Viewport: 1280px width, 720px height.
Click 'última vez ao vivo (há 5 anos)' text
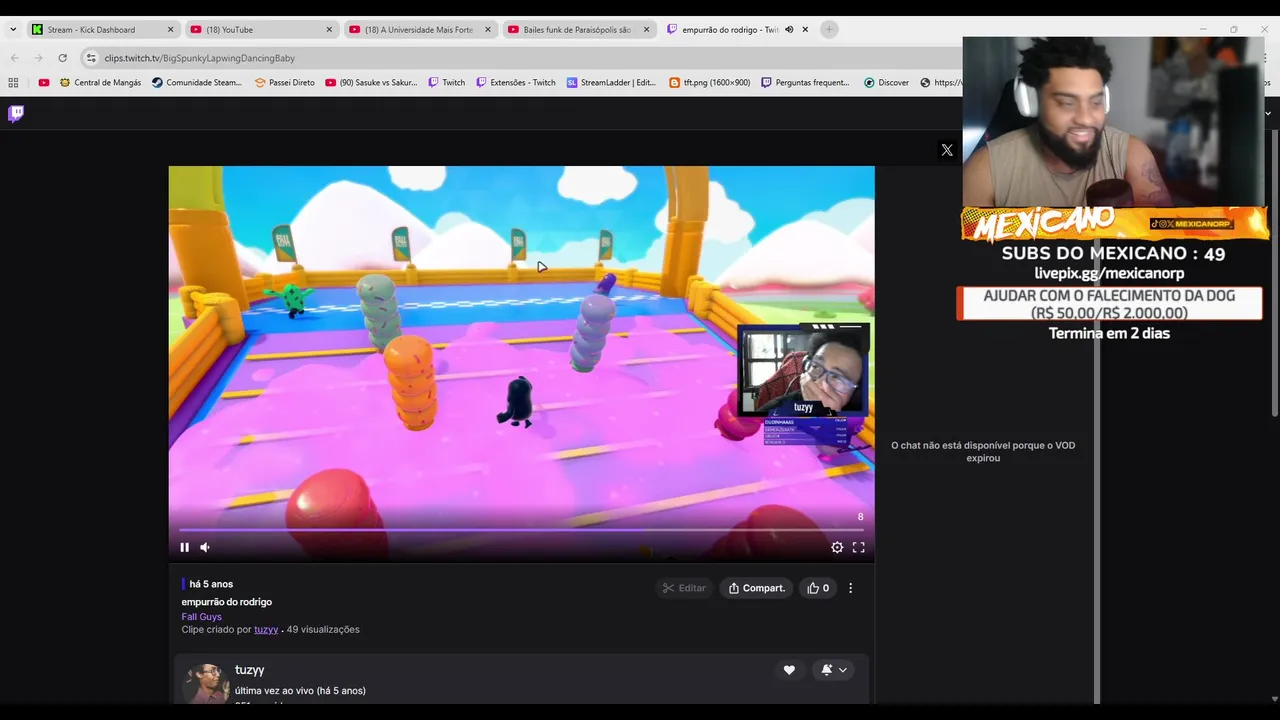(x=300, y=691)
